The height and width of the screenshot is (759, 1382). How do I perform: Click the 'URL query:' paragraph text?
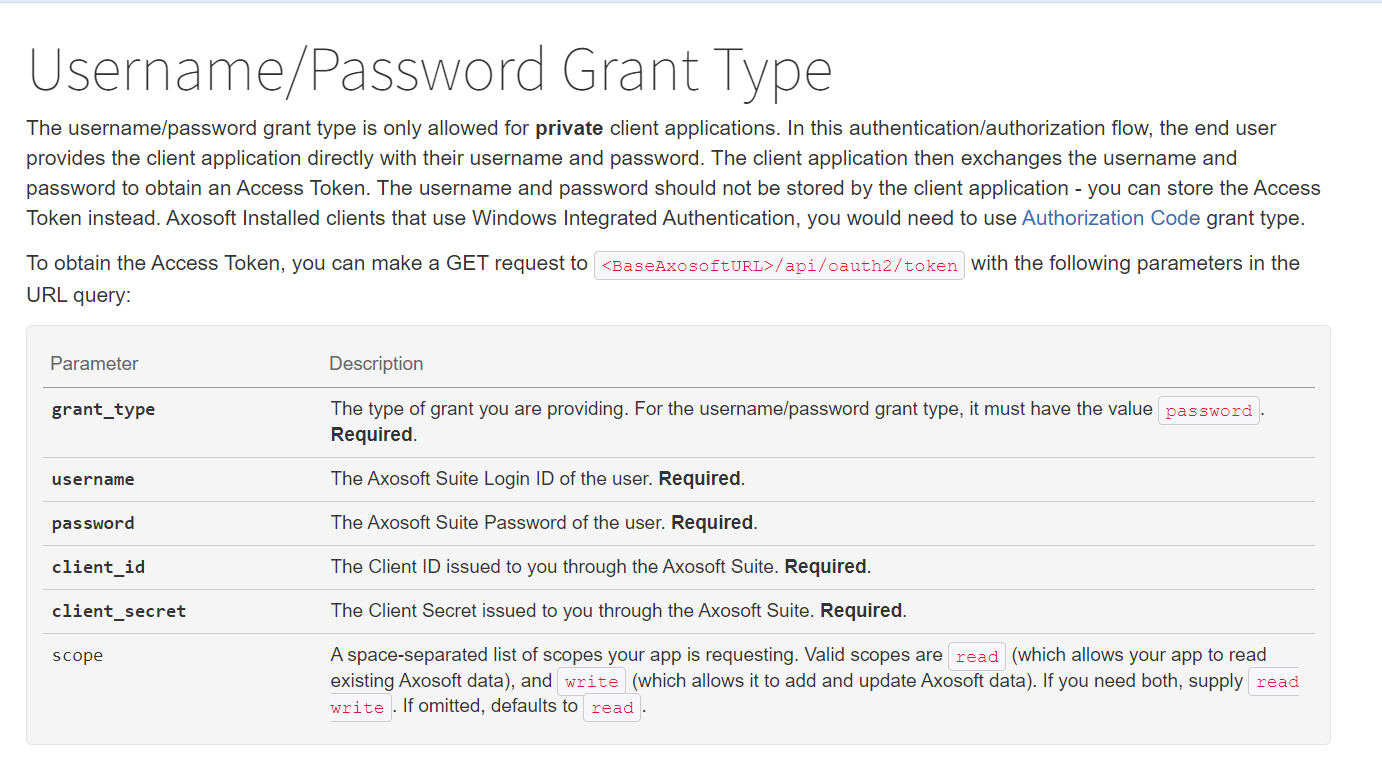tap(79, 296)
